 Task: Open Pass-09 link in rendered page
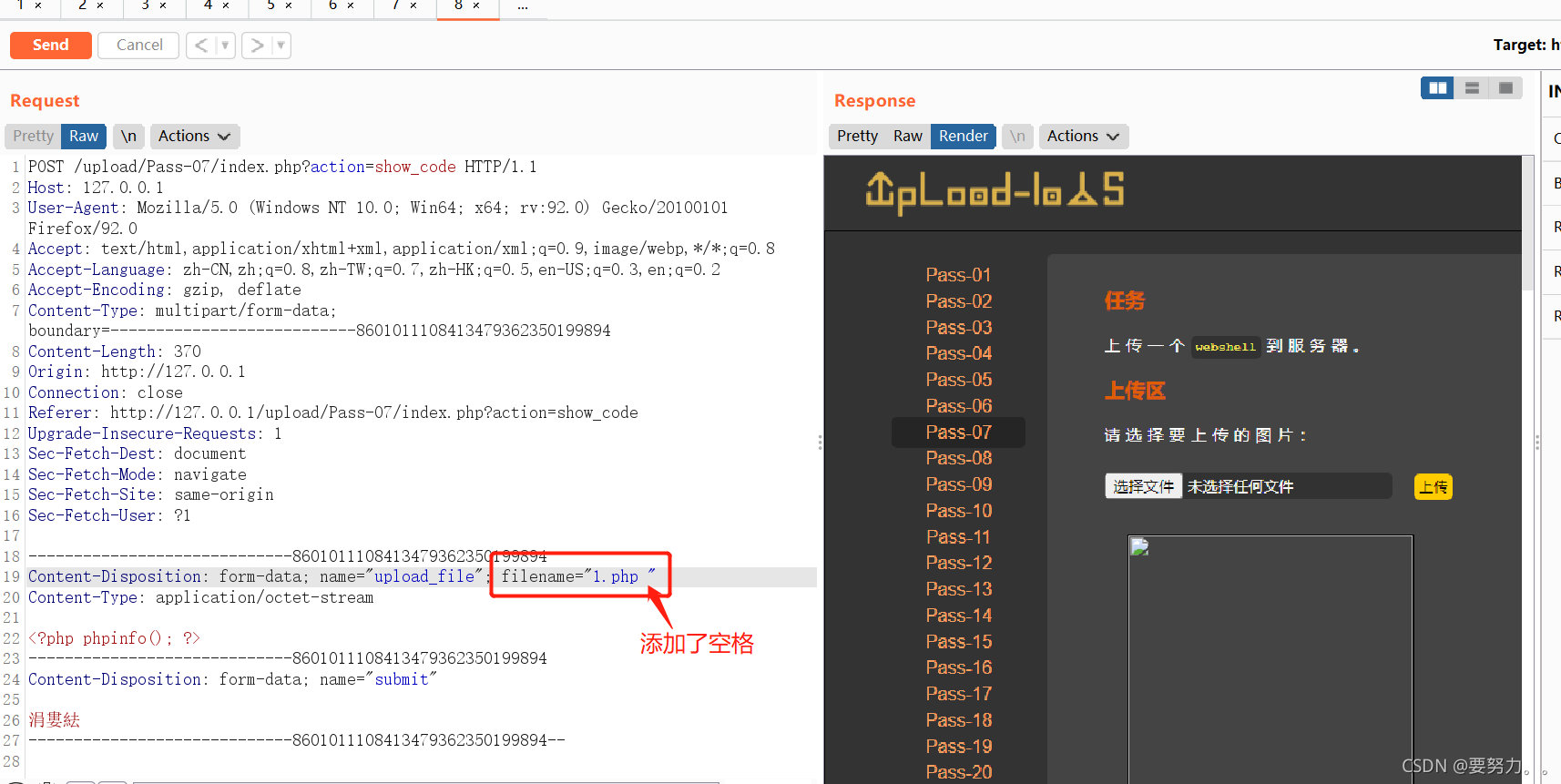click(958, 484)
